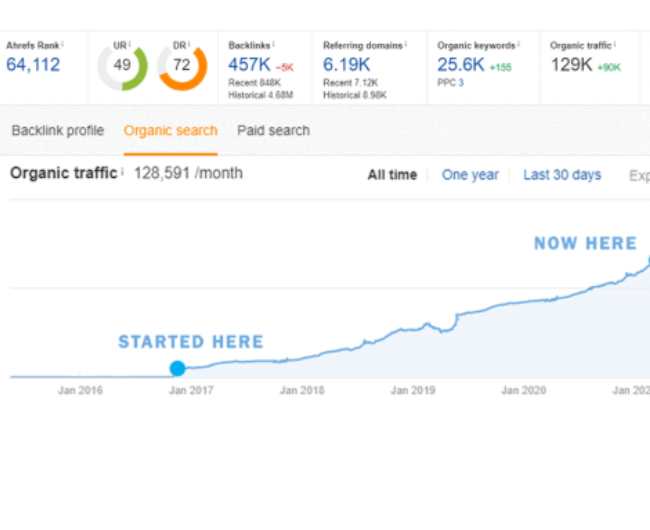This screenshot has height=530, width=650.
Task: Click Referring domains info icon
Action: 407,45
